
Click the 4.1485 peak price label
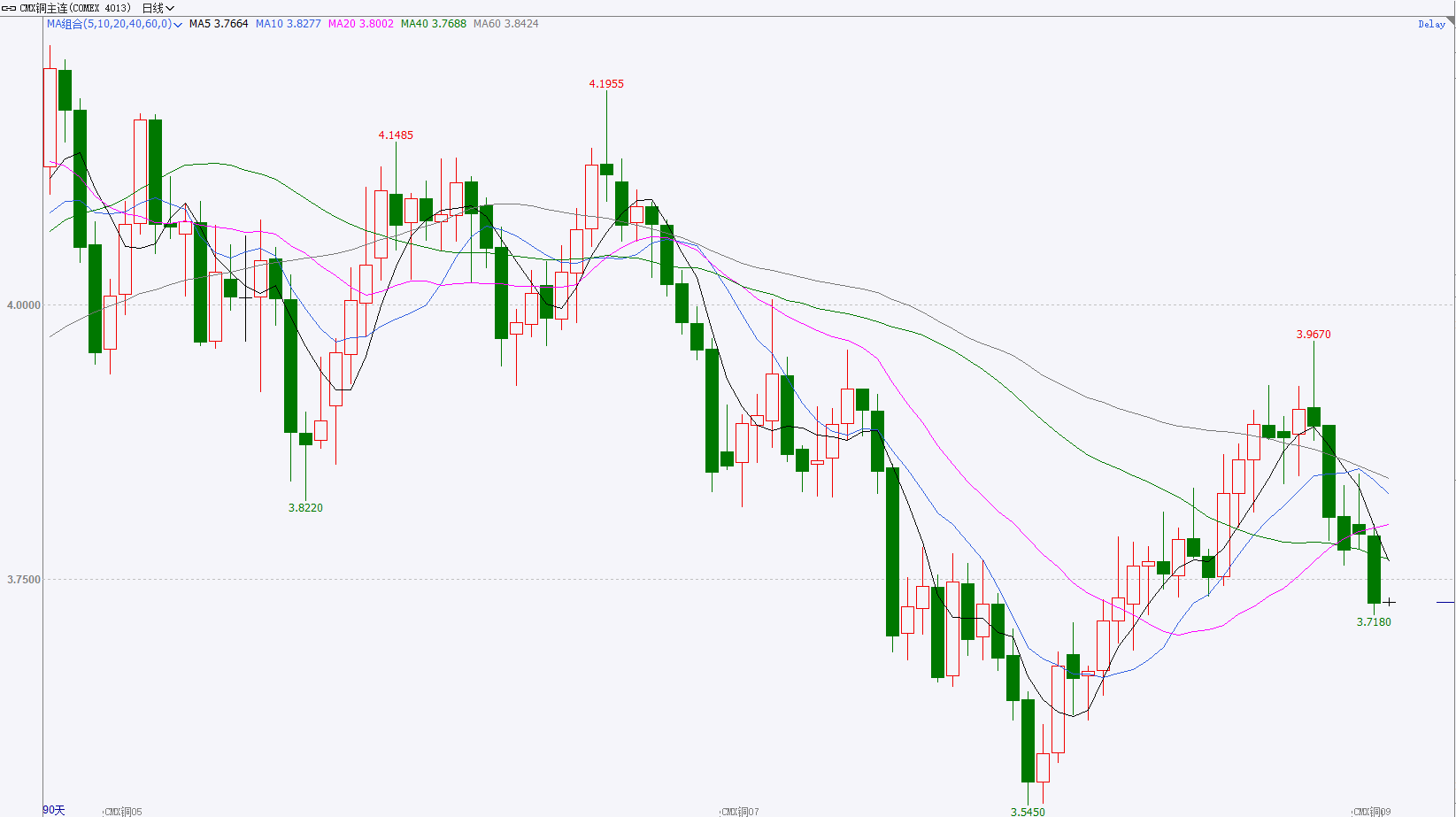click(x=396, y=135)
